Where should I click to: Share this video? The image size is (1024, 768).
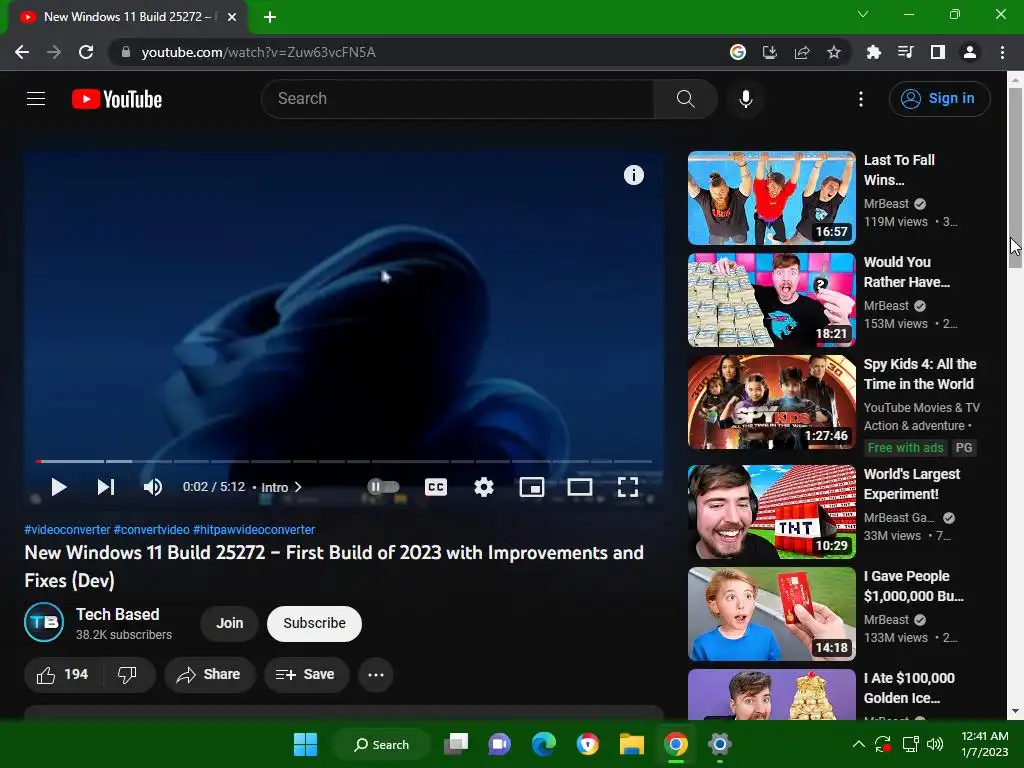(x=209, y=675)
